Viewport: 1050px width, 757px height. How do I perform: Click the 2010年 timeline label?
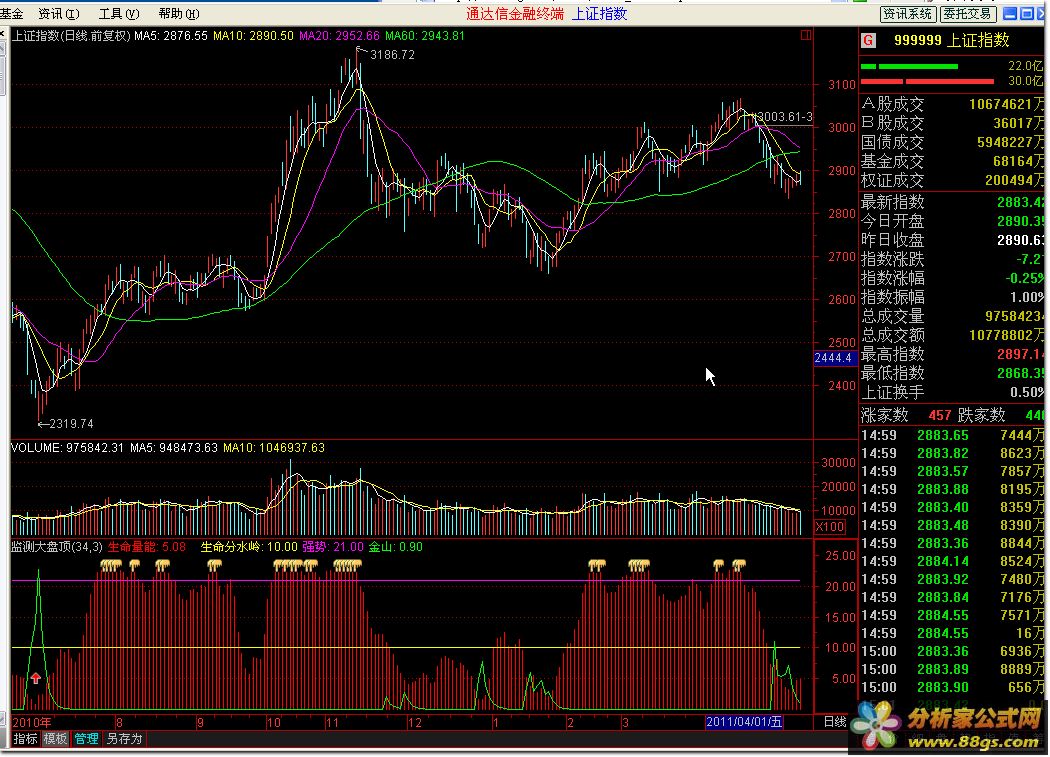[31, 721]
